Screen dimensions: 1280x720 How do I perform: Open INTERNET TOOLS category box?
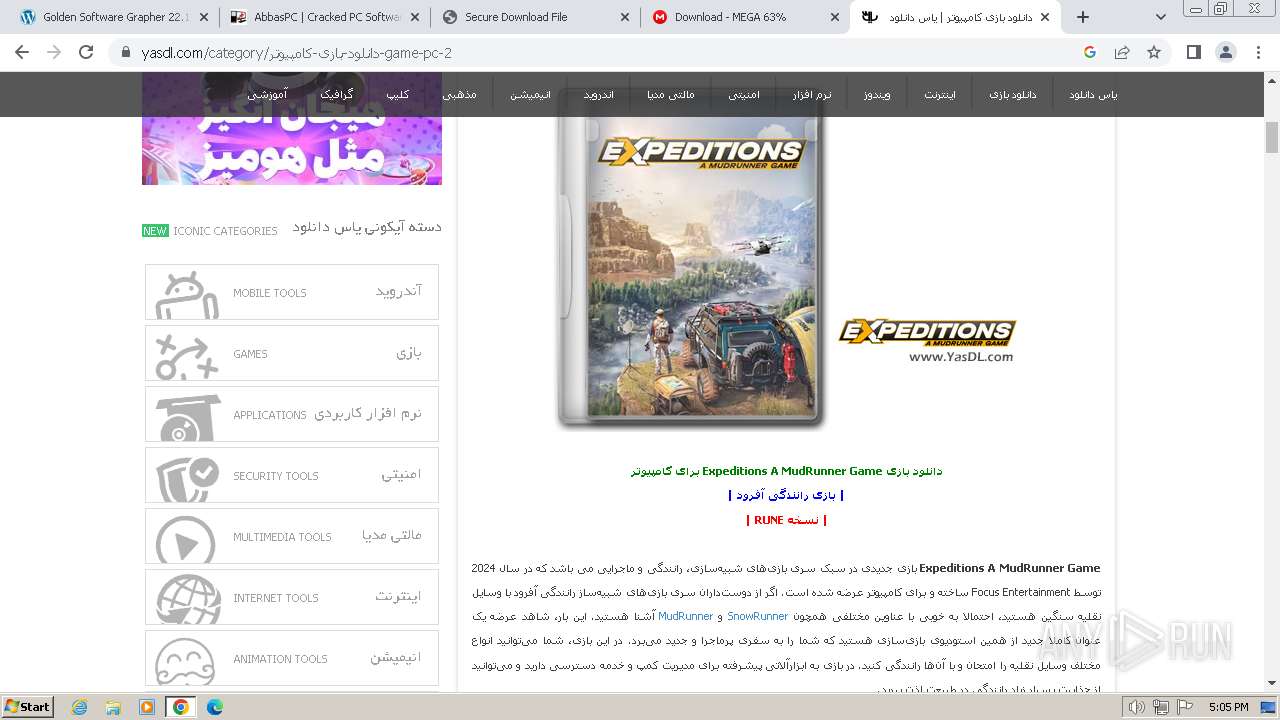(292, 597)
